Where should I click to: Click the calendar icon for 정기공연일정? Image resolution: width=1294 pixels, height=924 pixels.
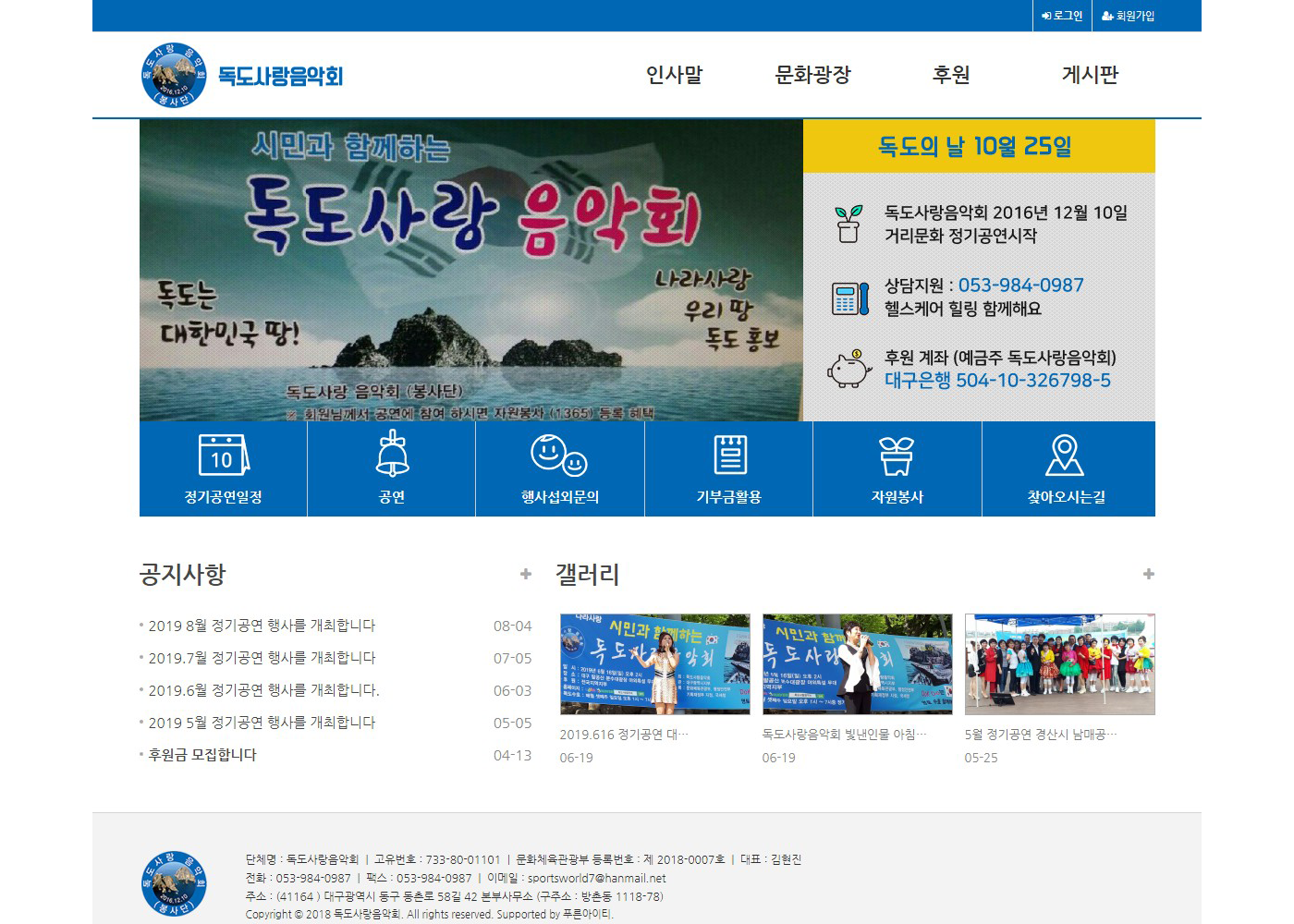pos(224,456)
